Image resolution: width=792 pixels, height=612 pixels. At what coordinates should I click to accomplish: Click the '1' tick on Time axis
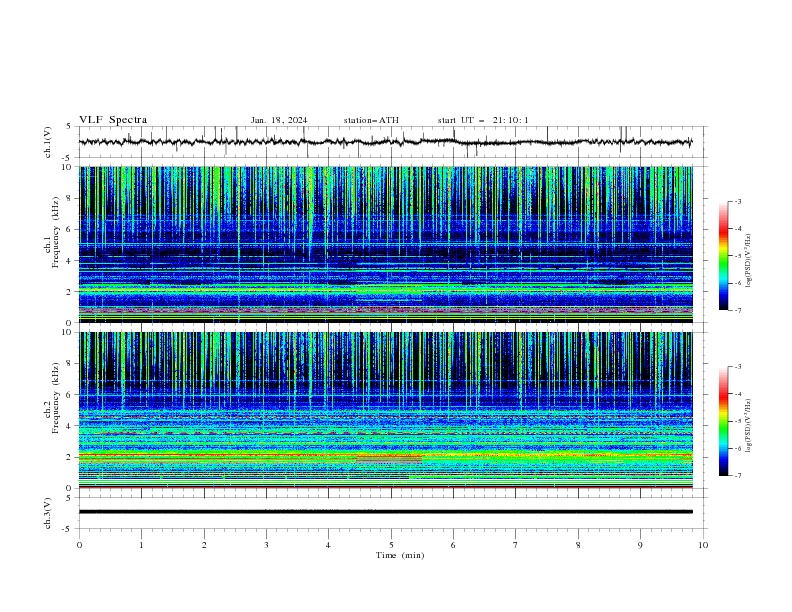(x=141, y=545)
